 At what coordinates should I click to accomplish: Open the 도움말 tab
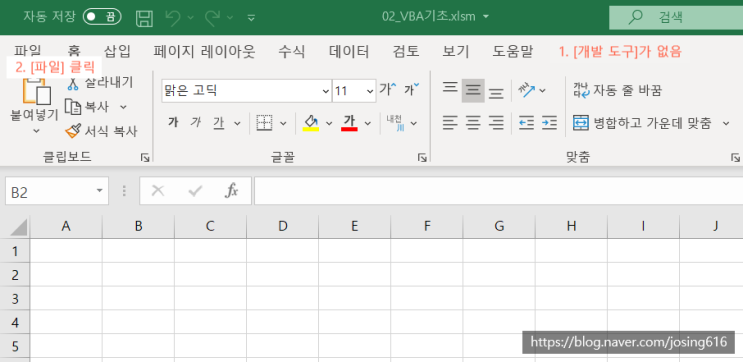pos(512,51)
